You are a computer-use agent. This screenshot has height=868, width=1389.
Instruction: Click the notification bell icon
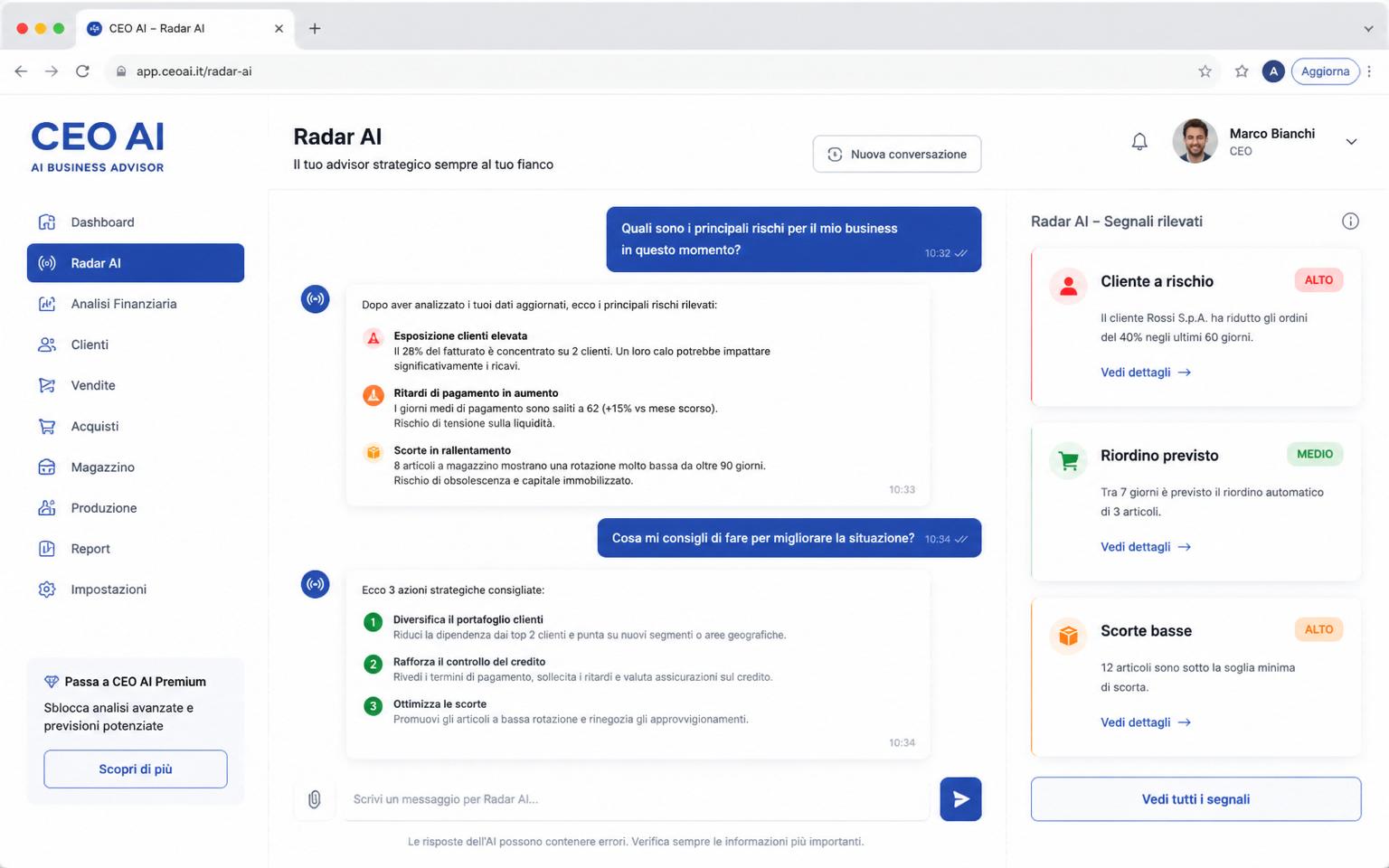pyautogui.click(x=1139, y=142)
